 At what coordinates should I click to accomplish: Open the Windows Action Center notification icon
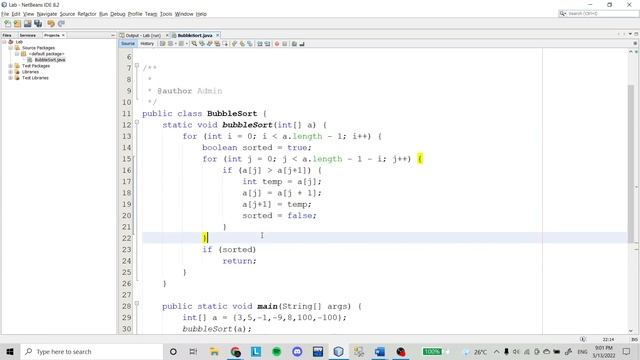(627, 351)
